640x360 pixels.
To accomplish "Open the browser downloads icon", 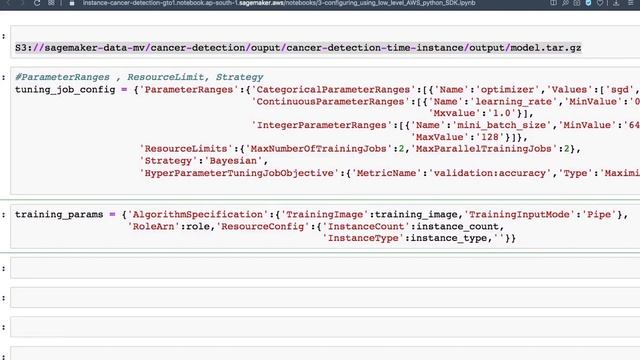I will (616, 3).
